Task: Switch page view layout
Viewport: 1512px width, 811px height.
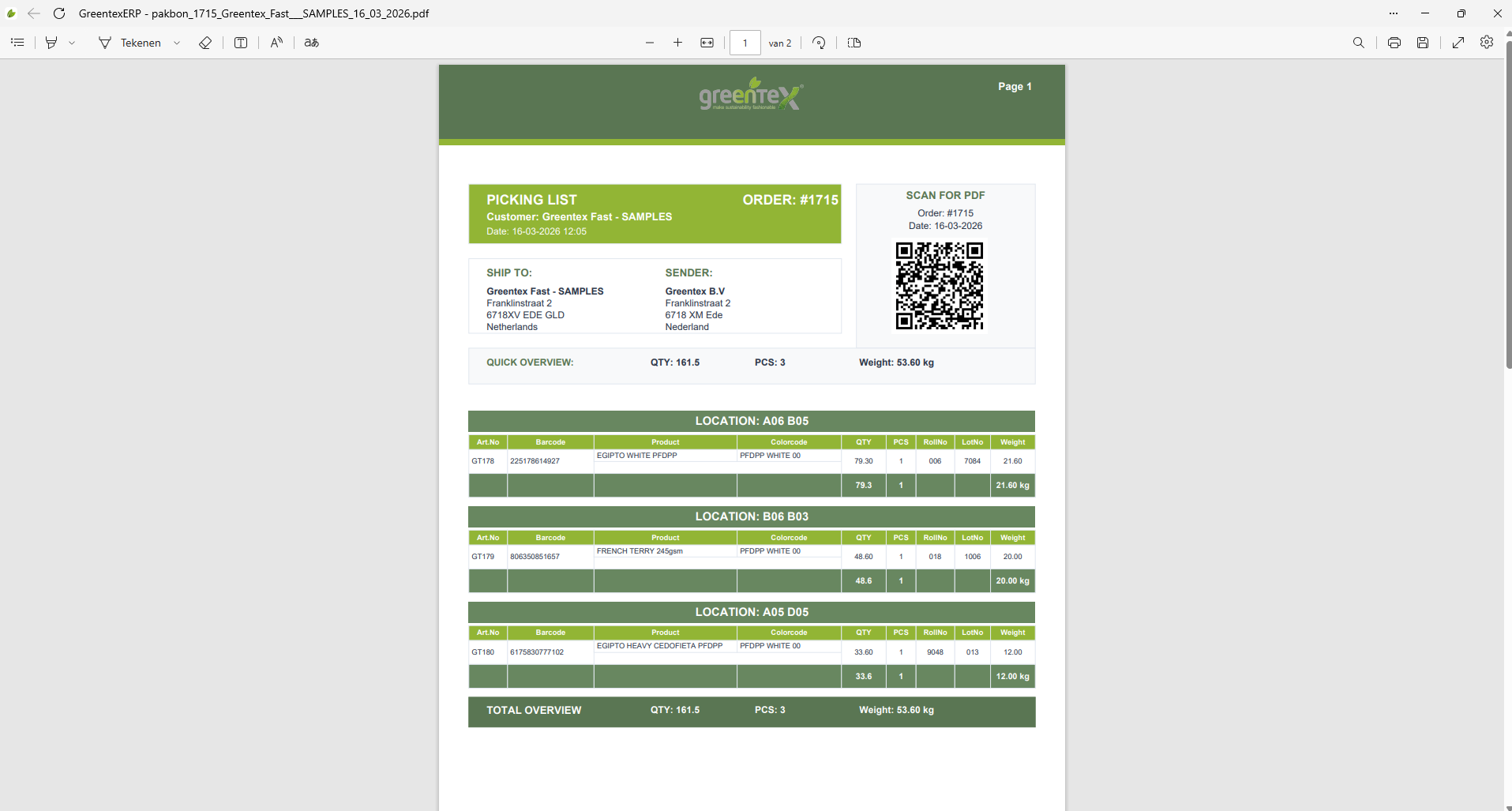Action: pos(854,43)
